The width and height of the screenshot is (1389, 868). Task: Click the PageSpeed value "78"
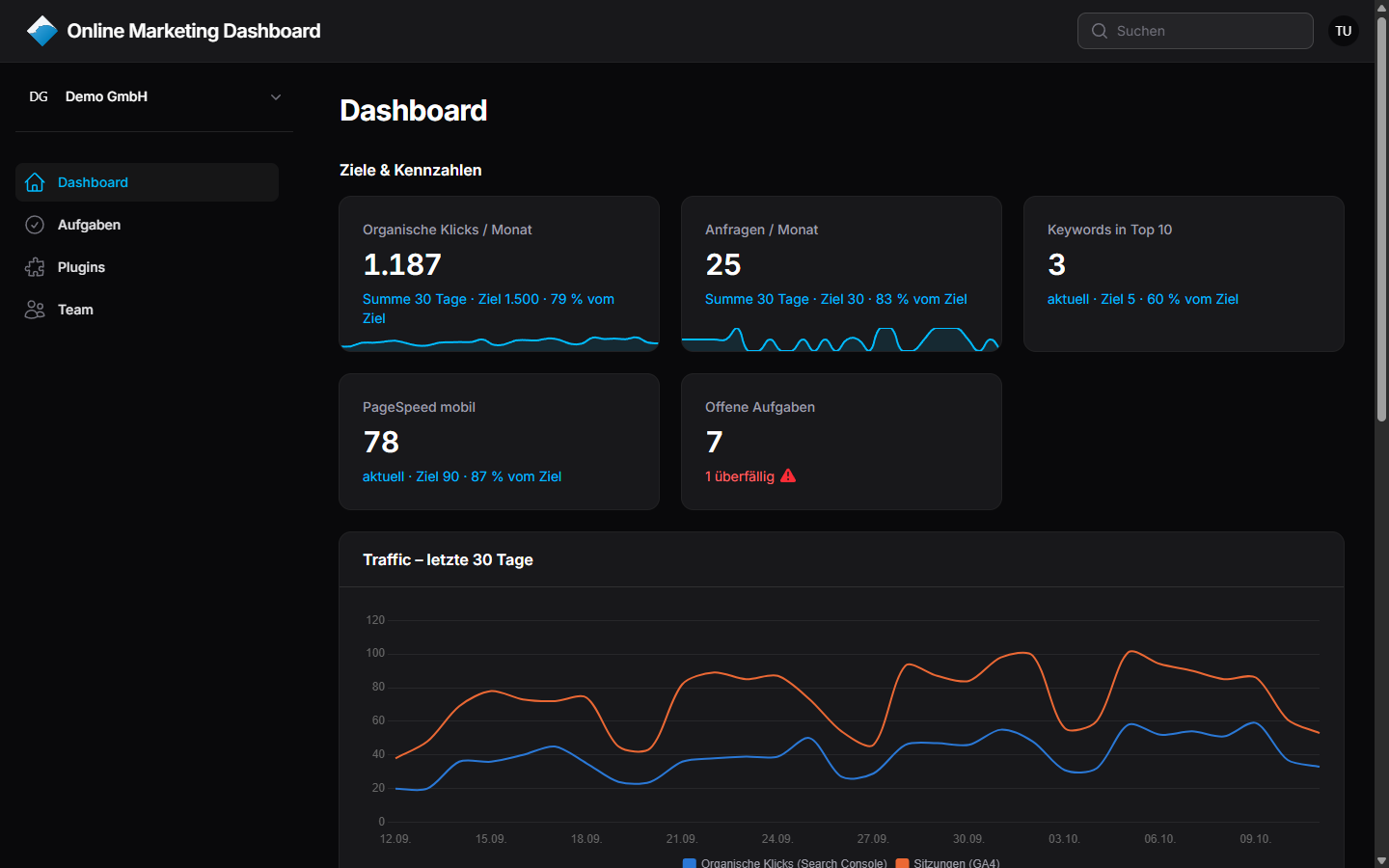(381, 442)
